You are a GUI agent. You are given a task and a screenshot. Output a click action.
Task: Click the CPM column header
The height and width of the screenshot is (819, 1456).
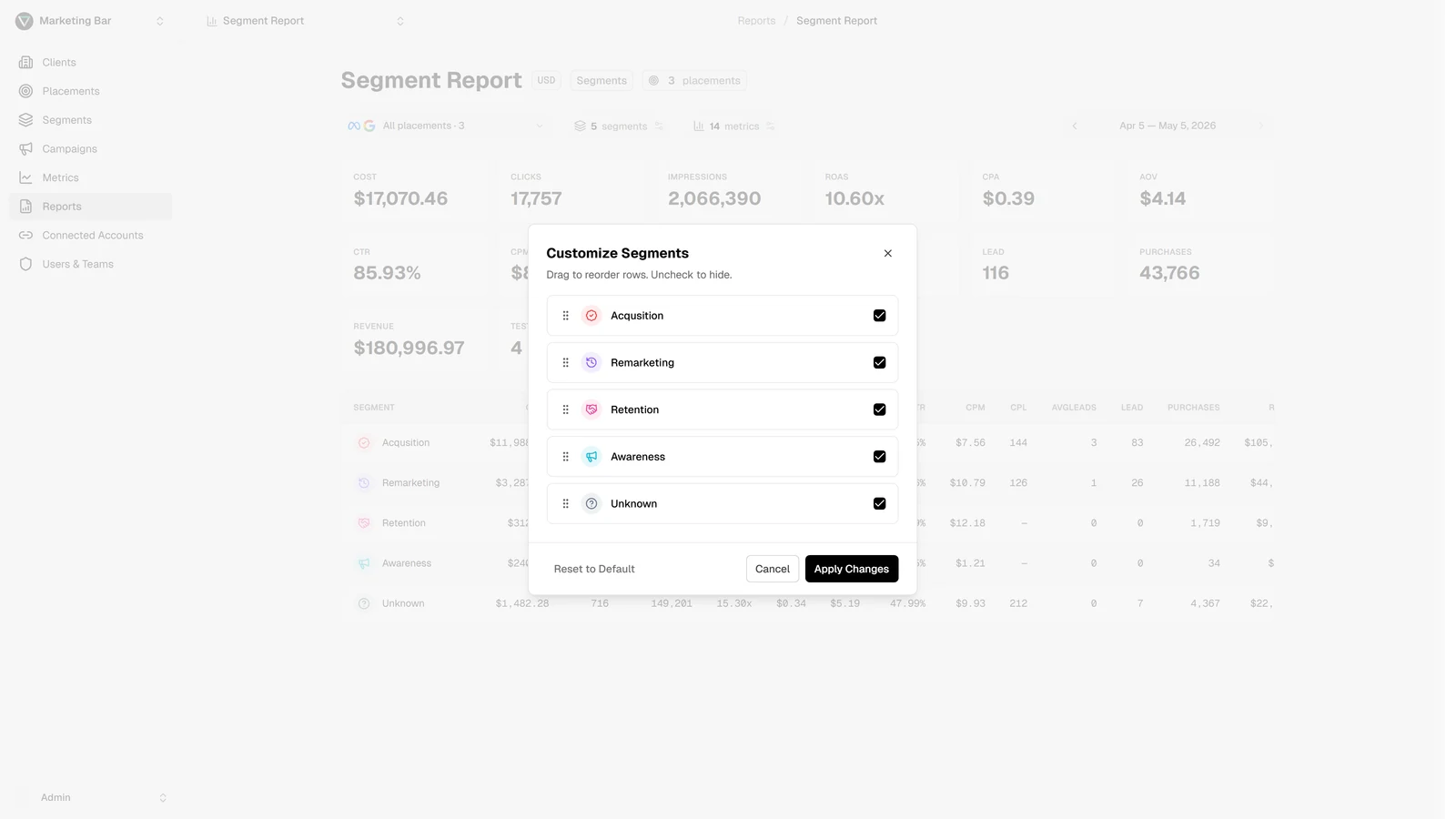click(x=975, y=408)
